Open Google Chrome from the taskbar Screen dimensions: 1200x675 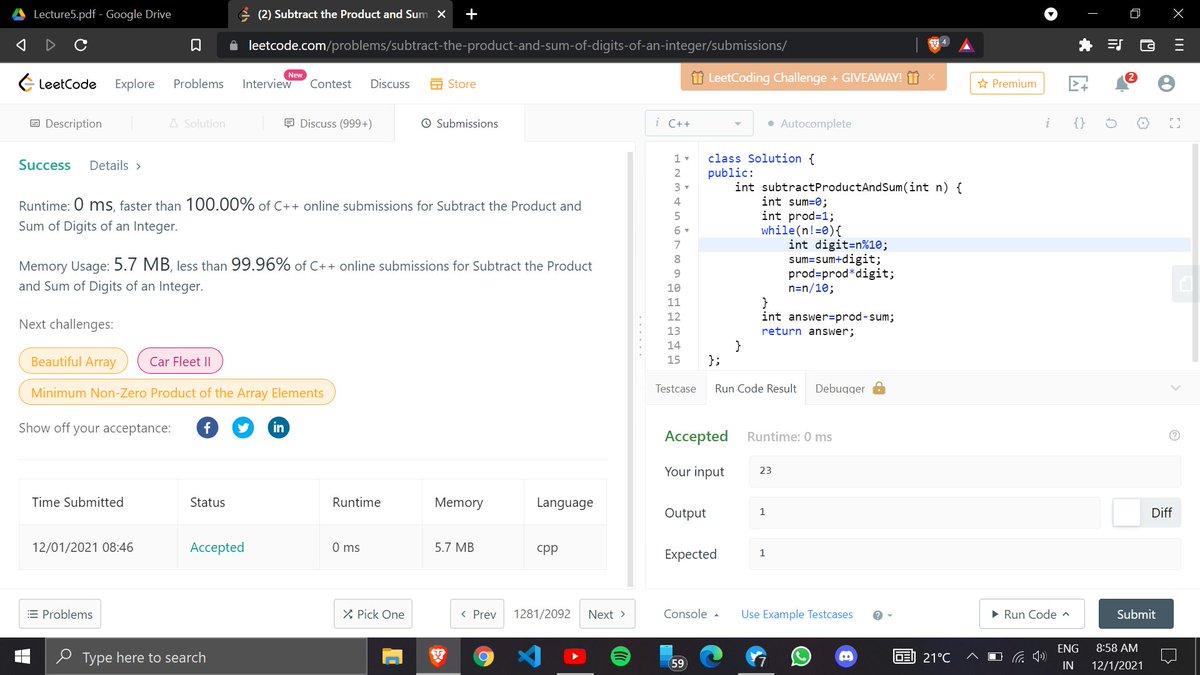(484, 657)
